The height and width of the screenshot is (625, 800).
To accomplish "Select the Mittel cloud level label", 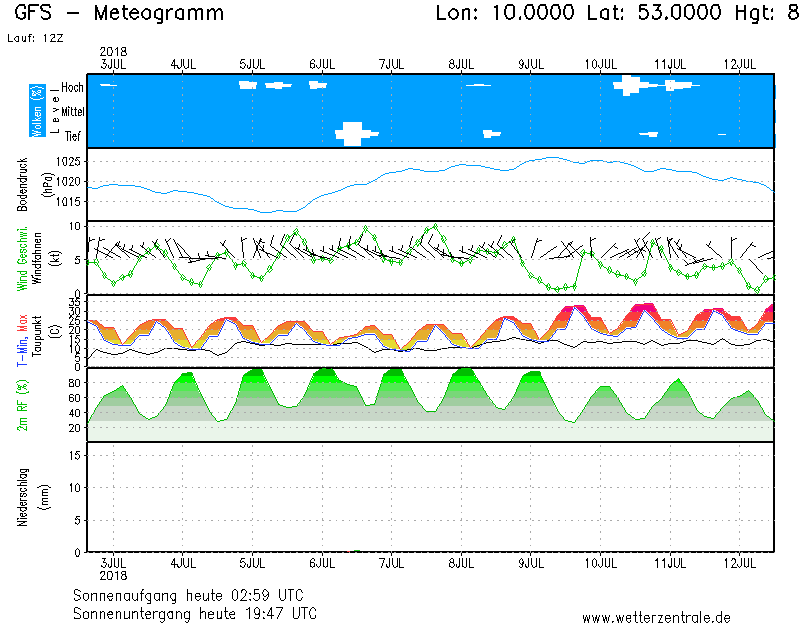I will (x=72, y=111).
